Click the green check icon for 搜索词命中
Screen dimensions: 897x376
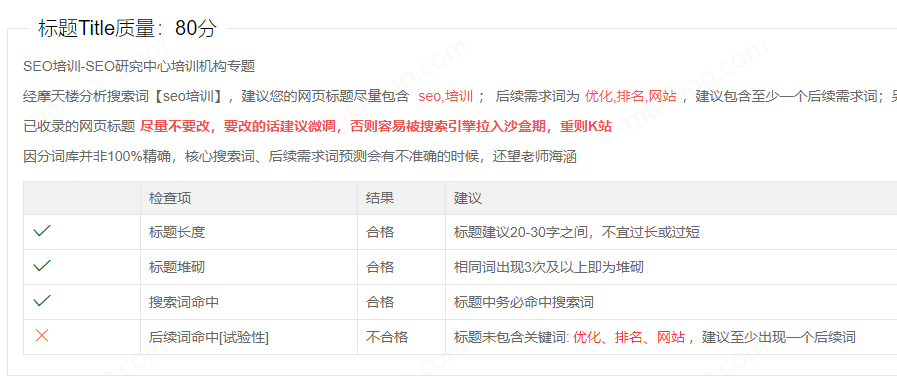click(42, 300)
